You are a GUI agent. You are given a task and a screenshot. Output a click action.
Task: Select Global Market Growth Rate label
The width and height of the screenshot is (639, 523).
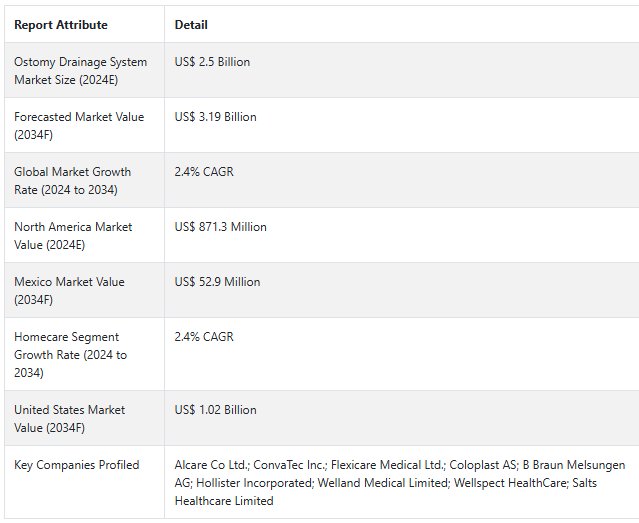coord(73,181)
